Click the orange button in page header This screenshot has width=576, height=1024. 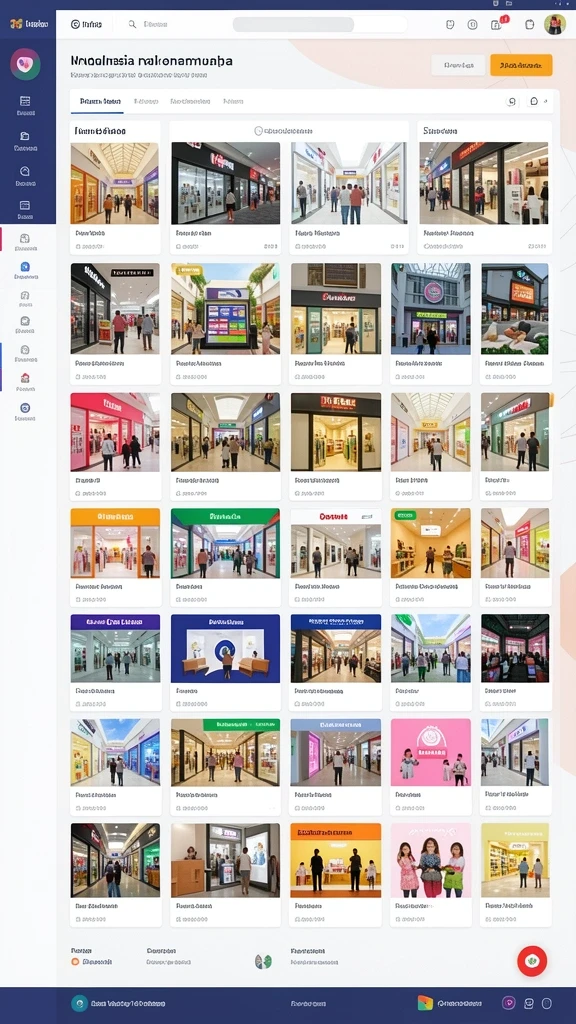point(521,65)
